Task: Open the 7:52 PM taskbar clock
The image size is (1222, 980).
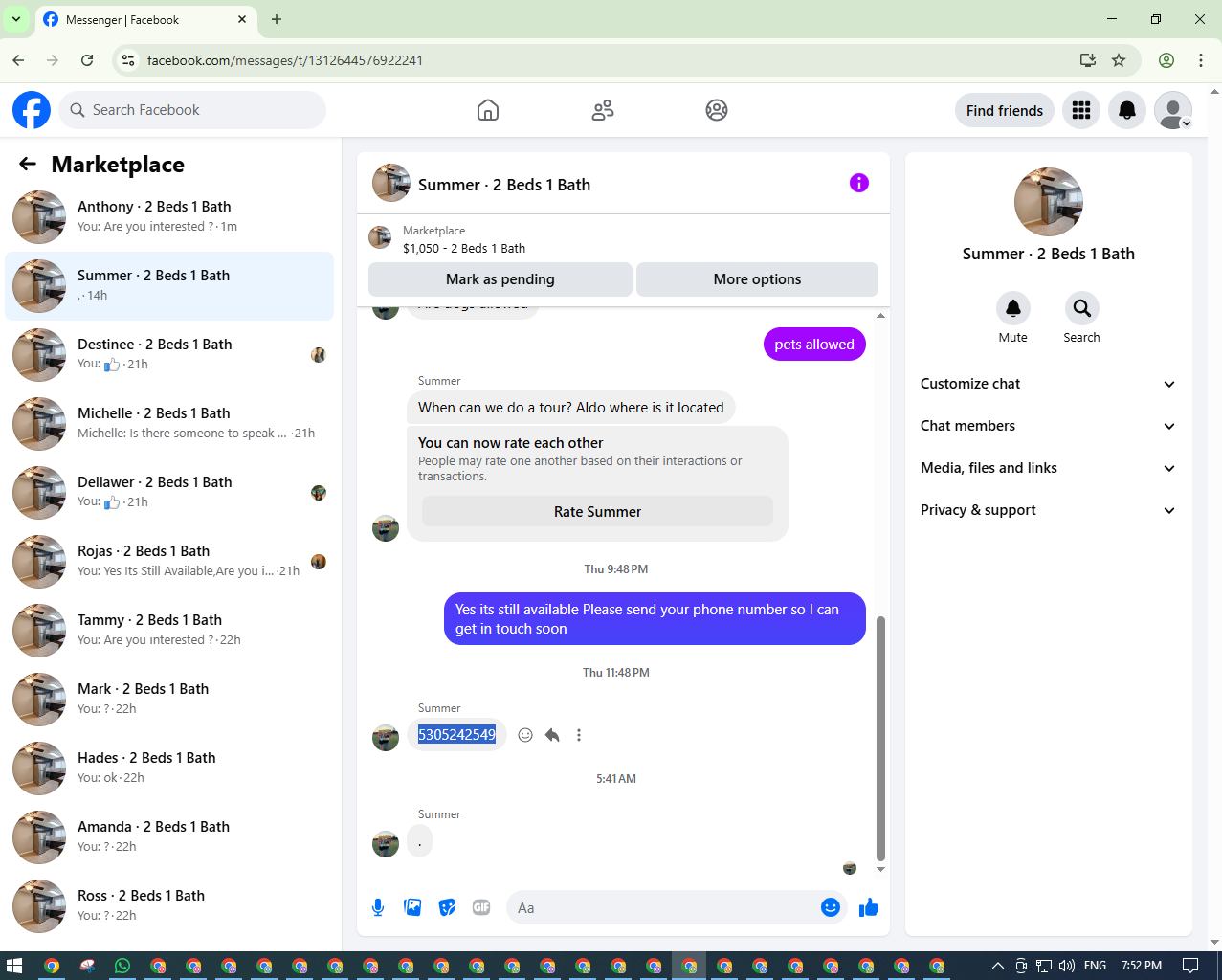Action: pos(1142,966)
